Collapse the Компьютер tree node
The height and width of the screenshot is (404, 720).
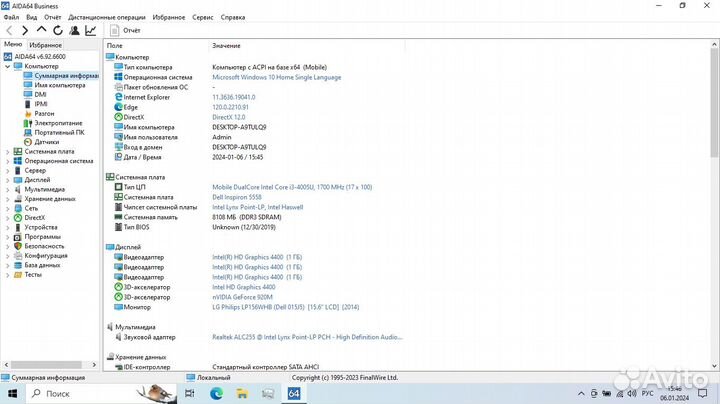pyautogui.click(x=8, y=66)
